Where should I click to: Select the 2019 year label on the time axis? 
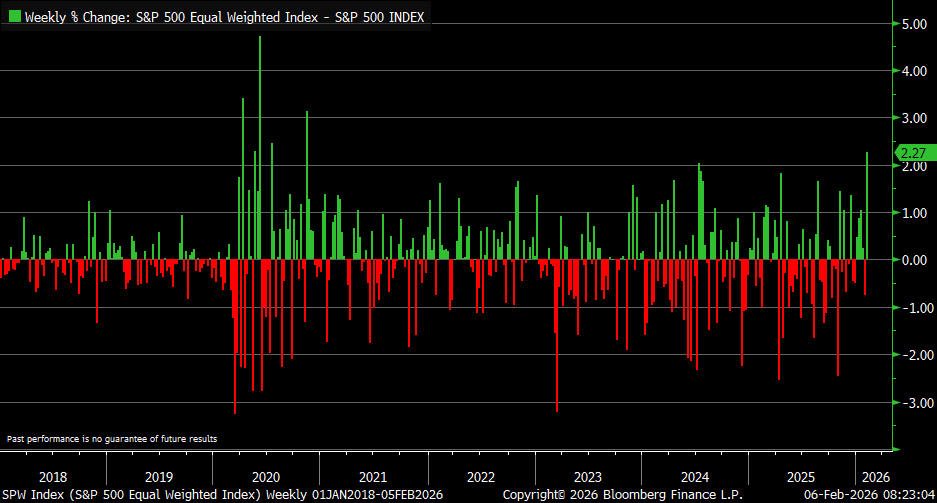[159, 476]
